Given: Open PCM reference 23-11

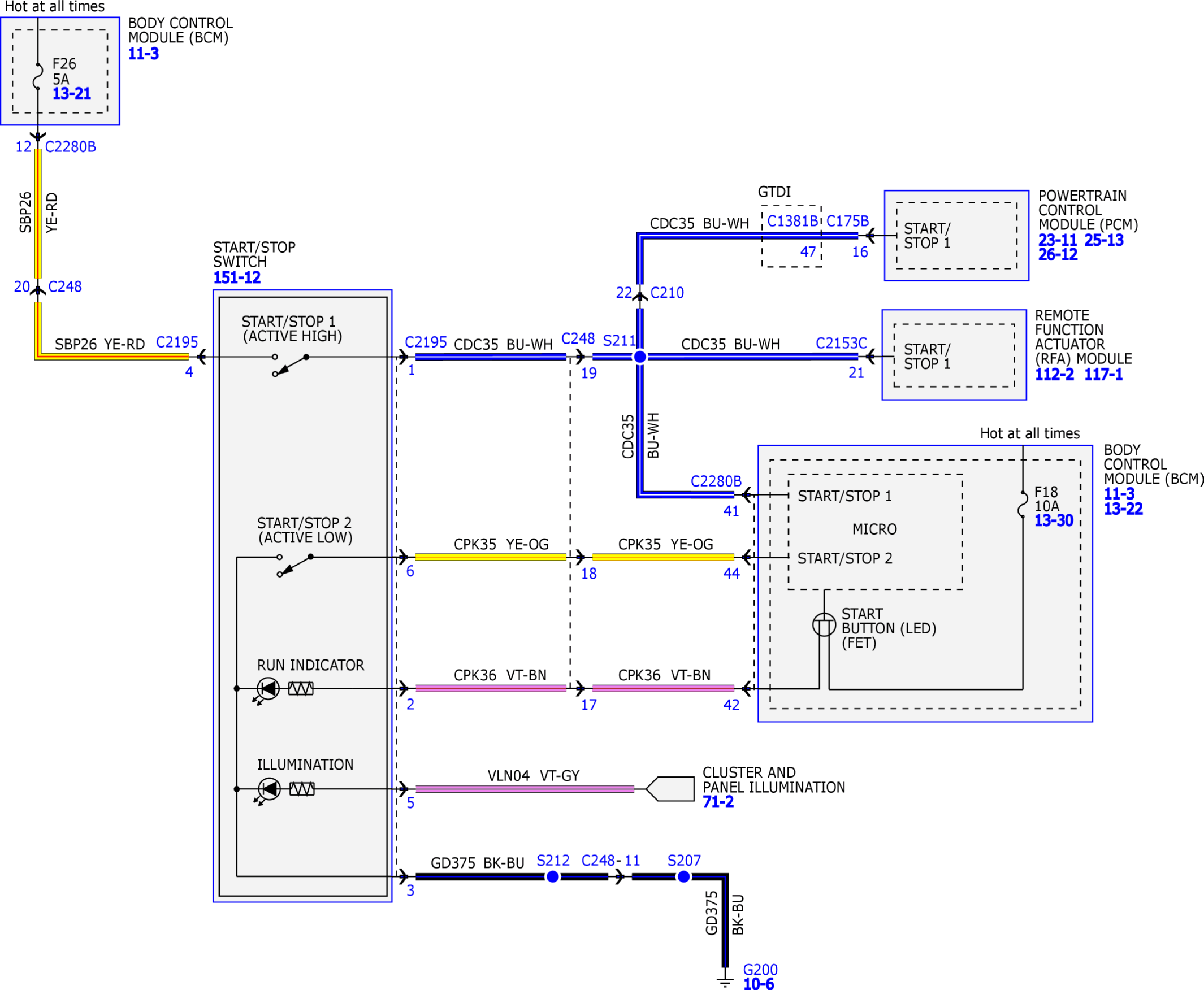Looking at the screenshot, I should pos(1058,240).
